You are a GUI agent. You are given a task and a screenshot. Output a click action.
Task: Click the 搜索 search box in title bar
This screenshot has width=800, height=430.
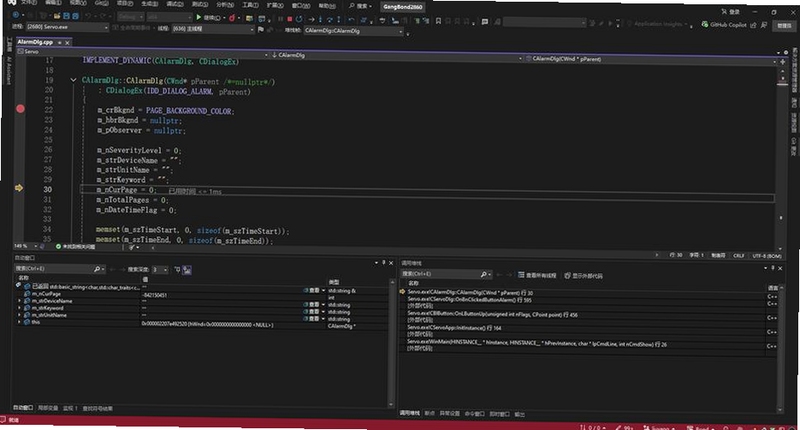pos(360,6)
